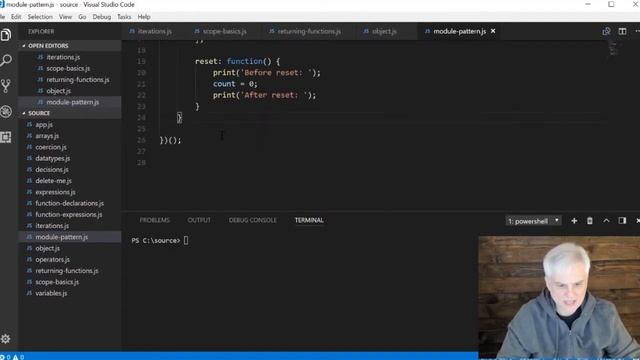
Task: Open arrays.js in the source folder
Action: [x=70, y=136]
